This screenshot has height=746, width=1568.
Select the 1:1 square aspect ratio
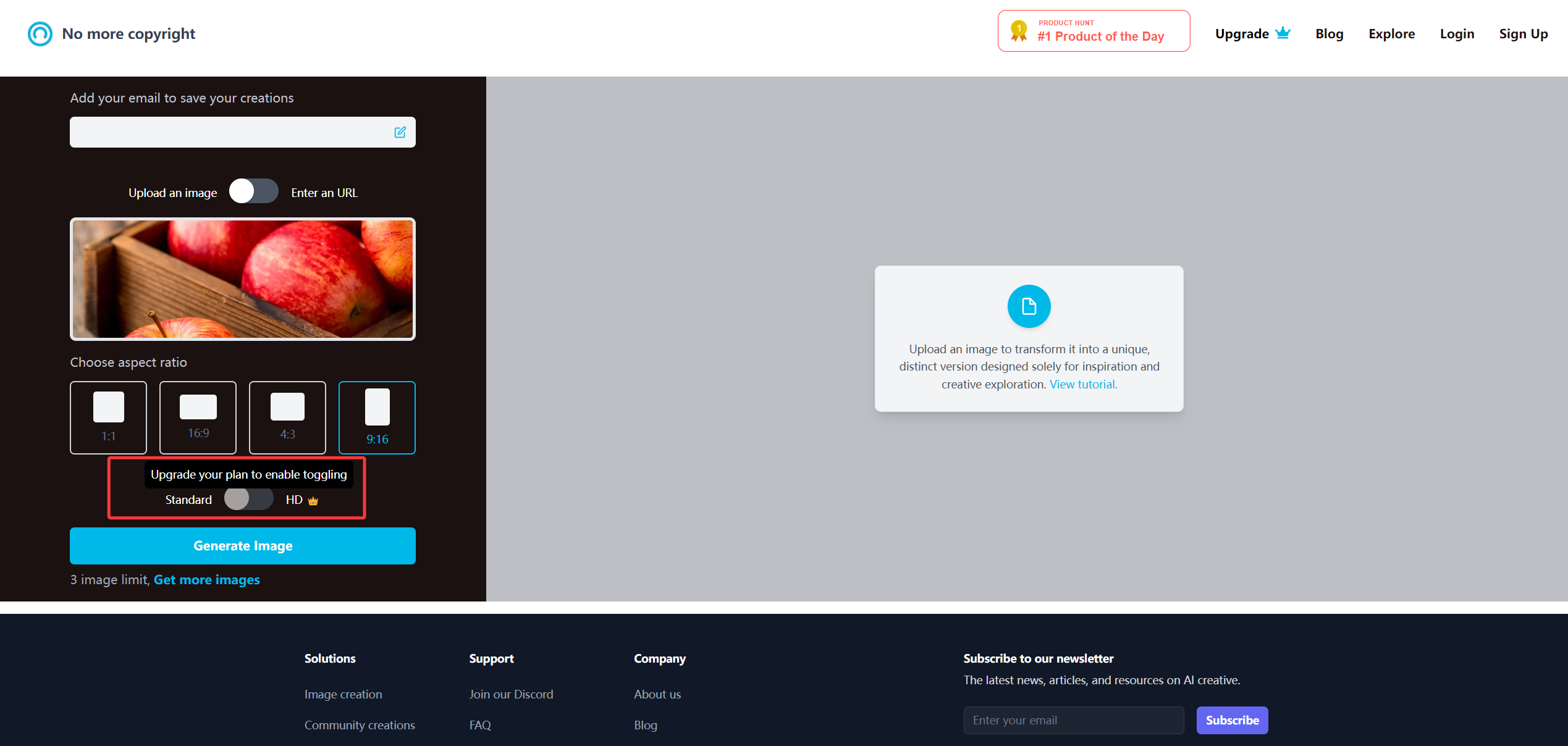pos(108,417)
